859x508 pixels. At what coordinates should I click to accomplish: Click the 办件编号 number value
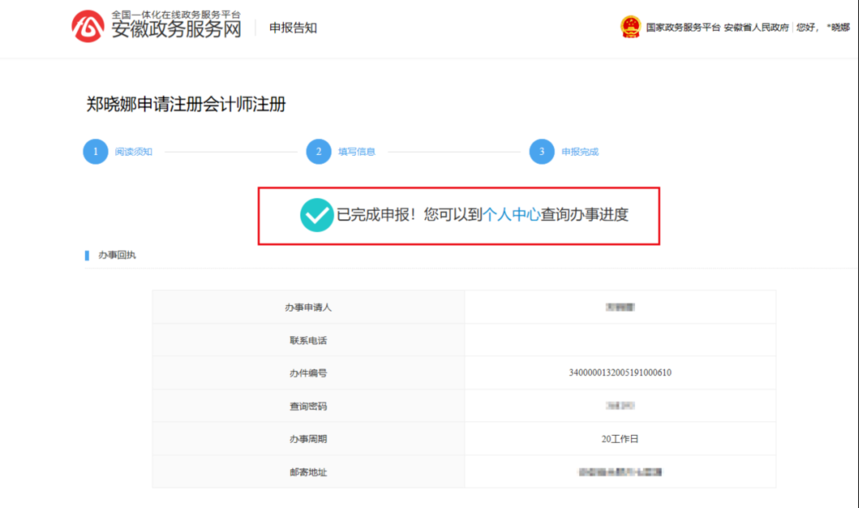click(620, 373)
